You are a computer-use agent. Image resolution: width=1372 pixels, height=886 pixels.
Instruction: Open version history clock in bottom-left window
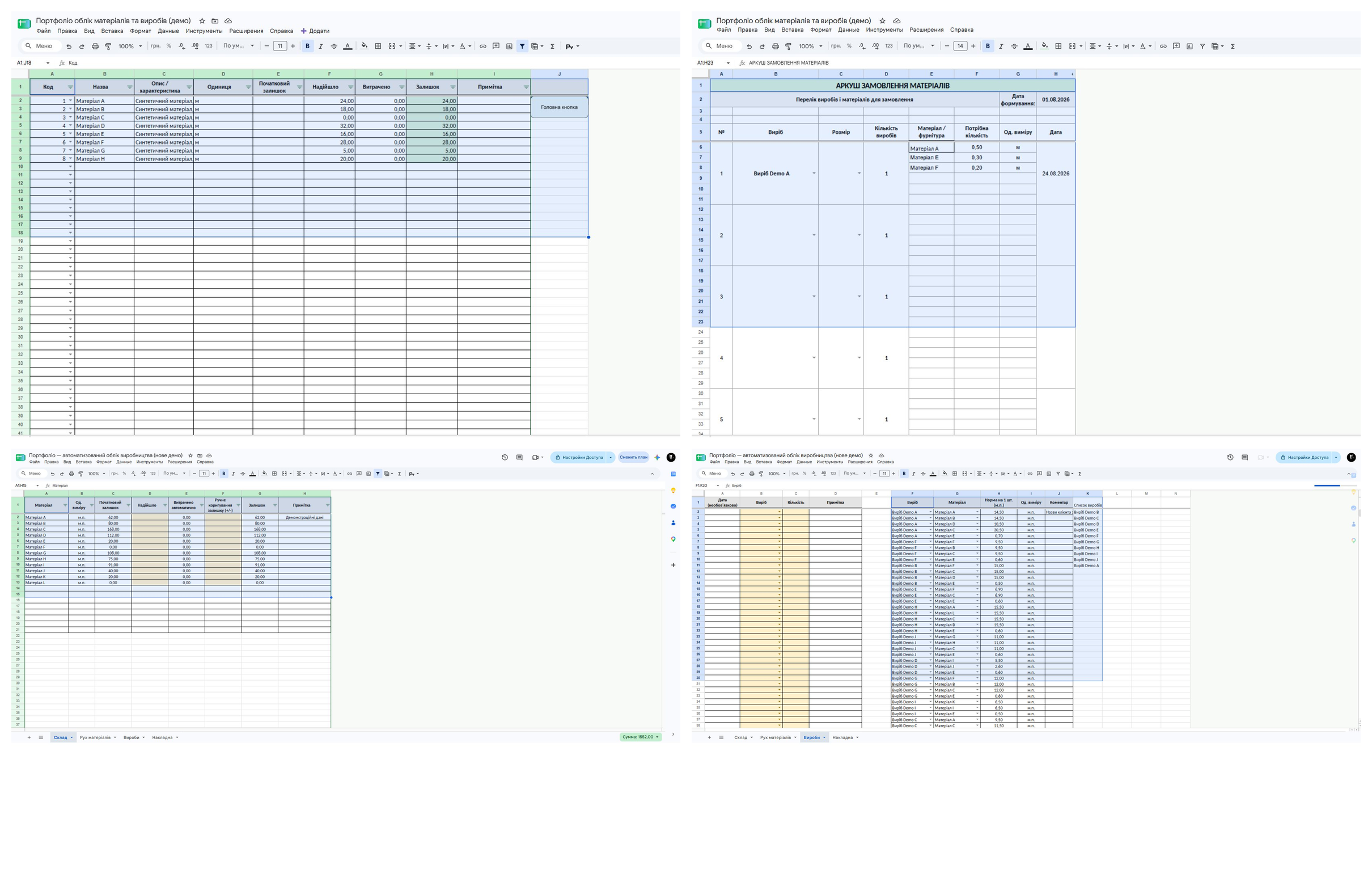tap(504, 457)
